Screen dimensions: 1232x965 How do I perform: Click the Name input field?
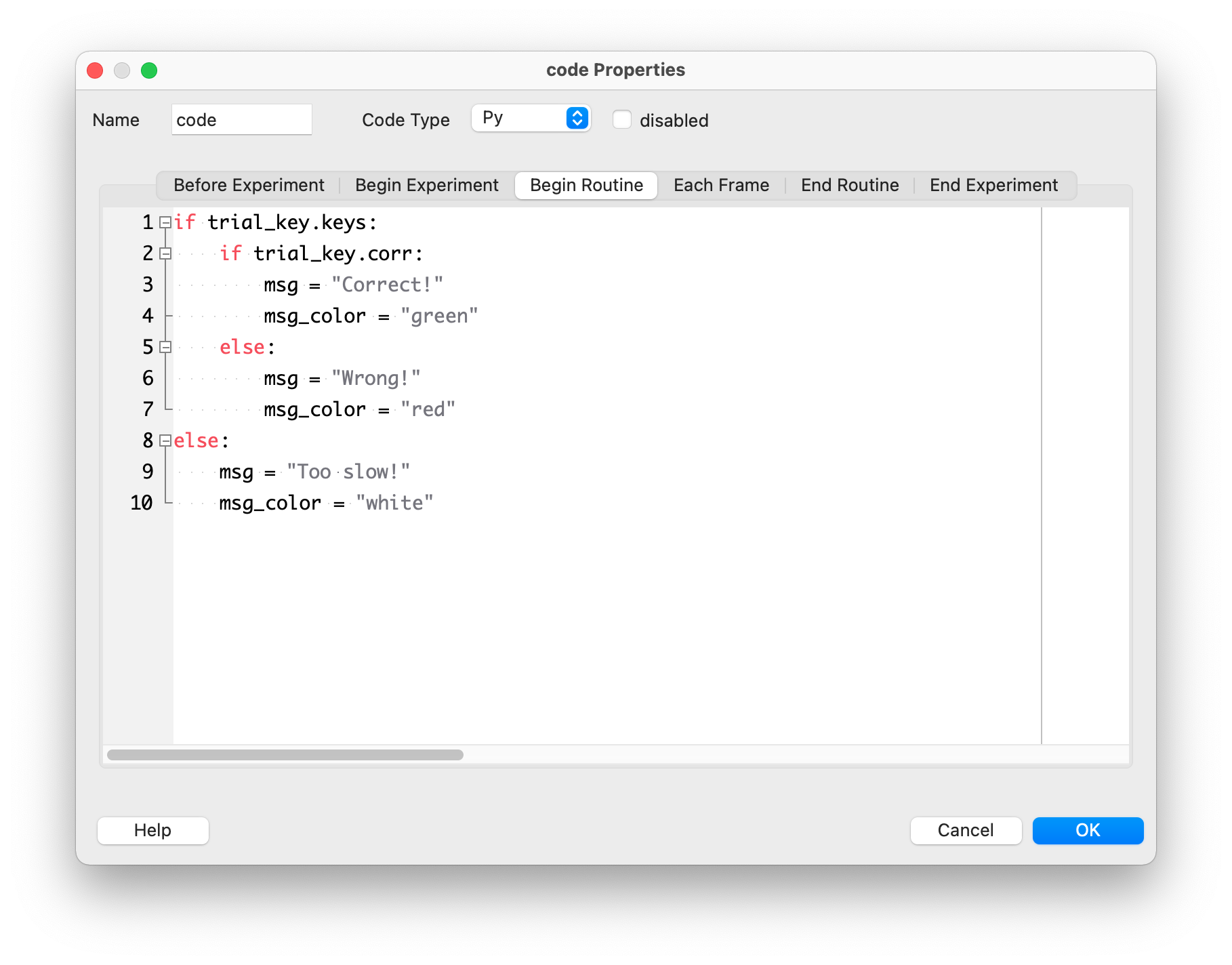[x=241, y=120]
